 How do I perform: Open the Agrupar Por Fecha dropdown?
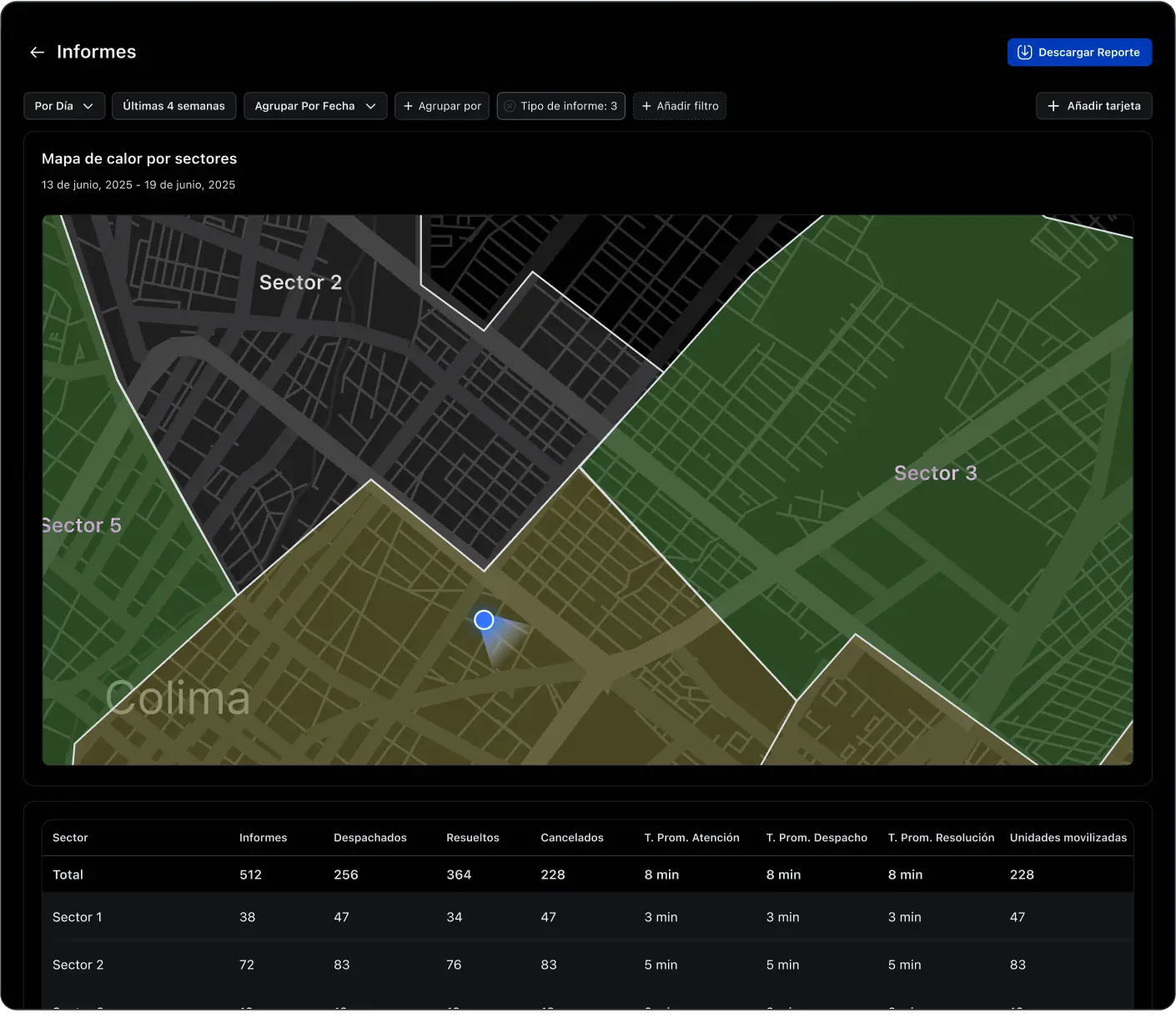click(315, 106)
